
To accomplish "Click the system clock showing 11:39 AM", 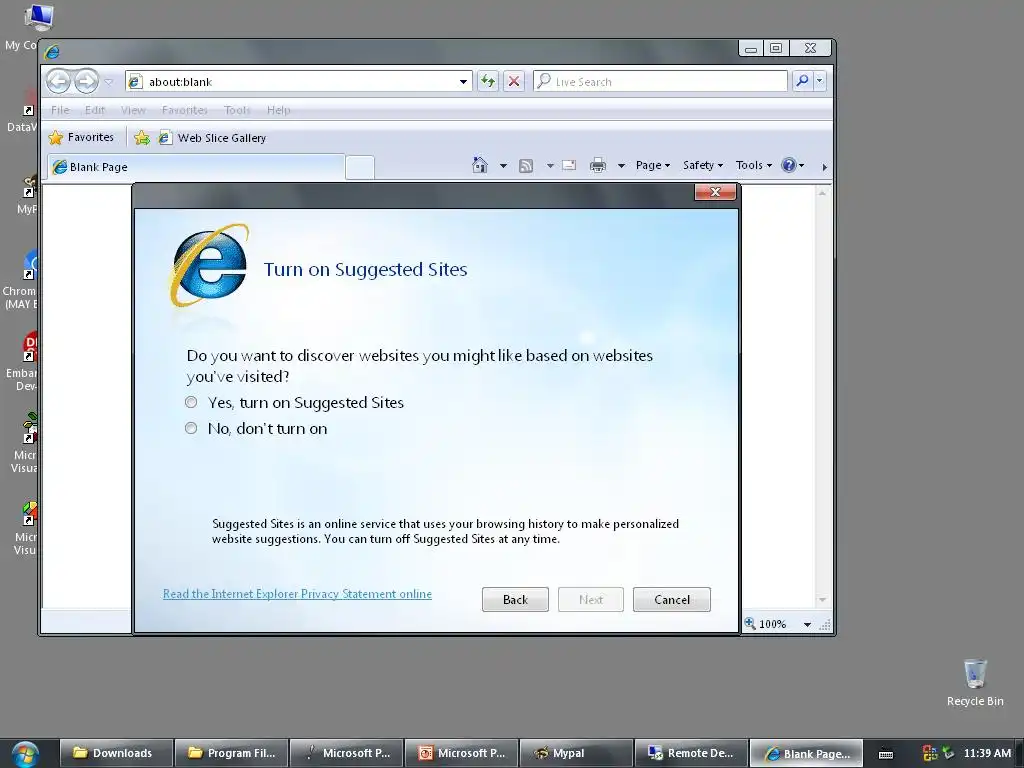I will (987, 753).
